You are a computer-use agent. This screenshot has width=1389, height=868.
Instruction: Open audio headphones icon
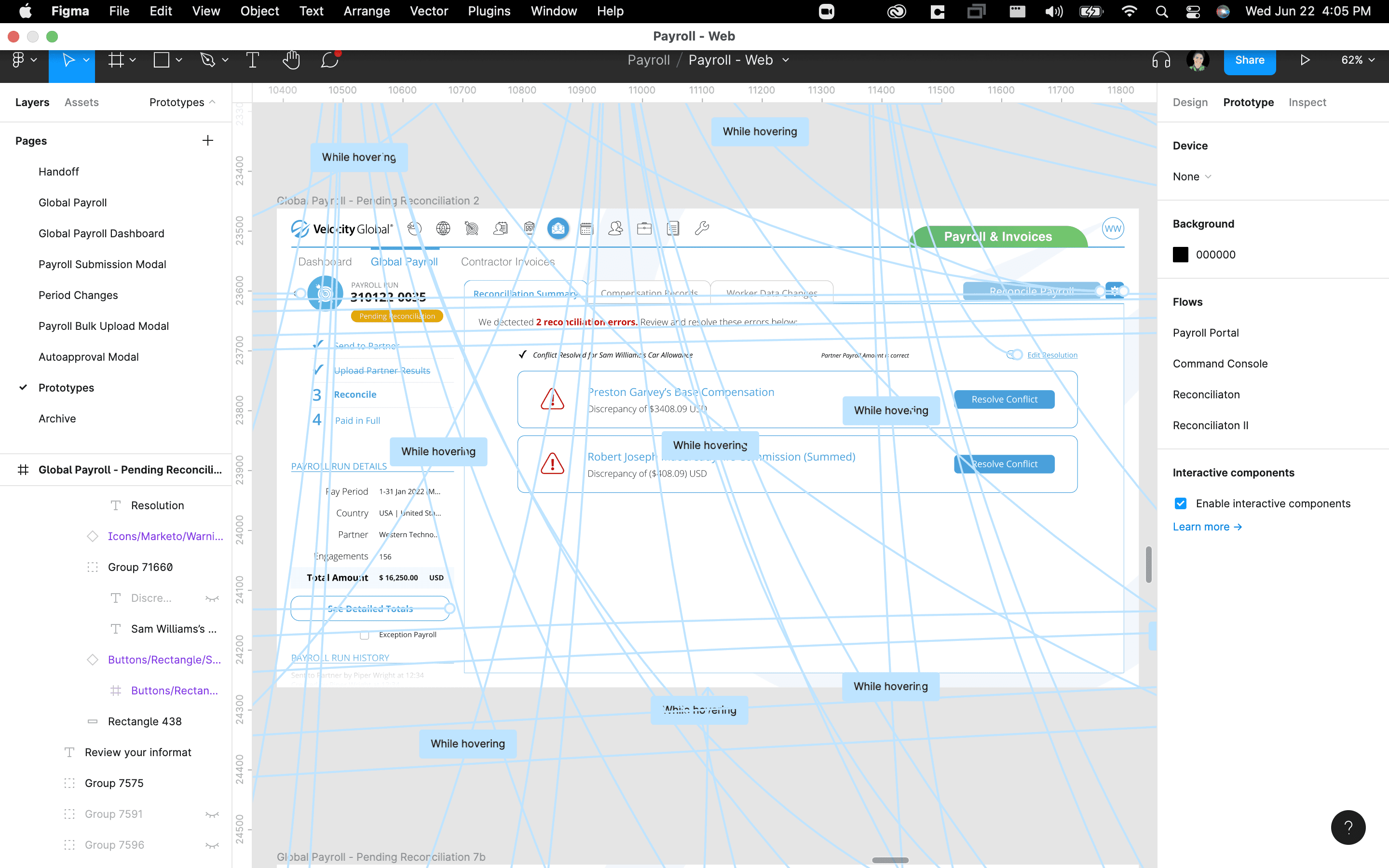1160,60
